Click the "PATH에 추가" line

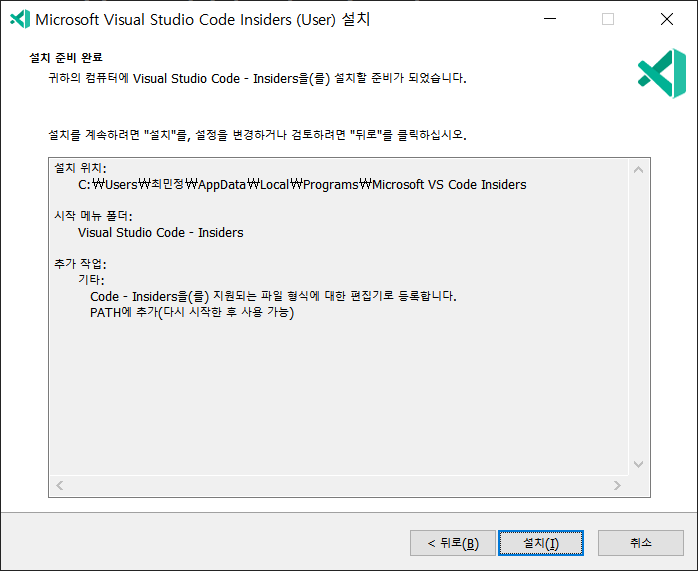[192, 312]
